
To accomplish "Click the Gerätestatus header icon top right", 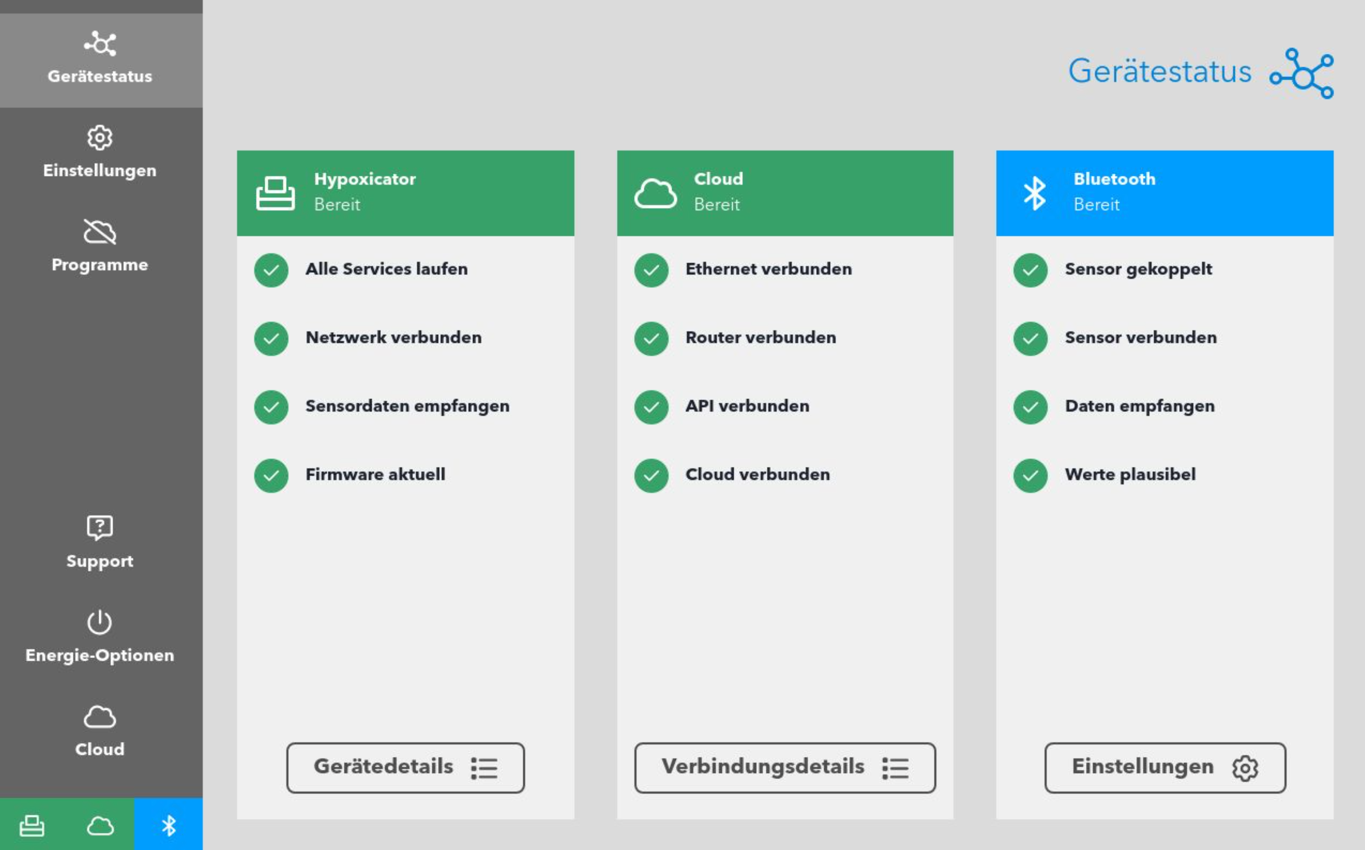I will pyautogui.click(x=1301, y=73).
